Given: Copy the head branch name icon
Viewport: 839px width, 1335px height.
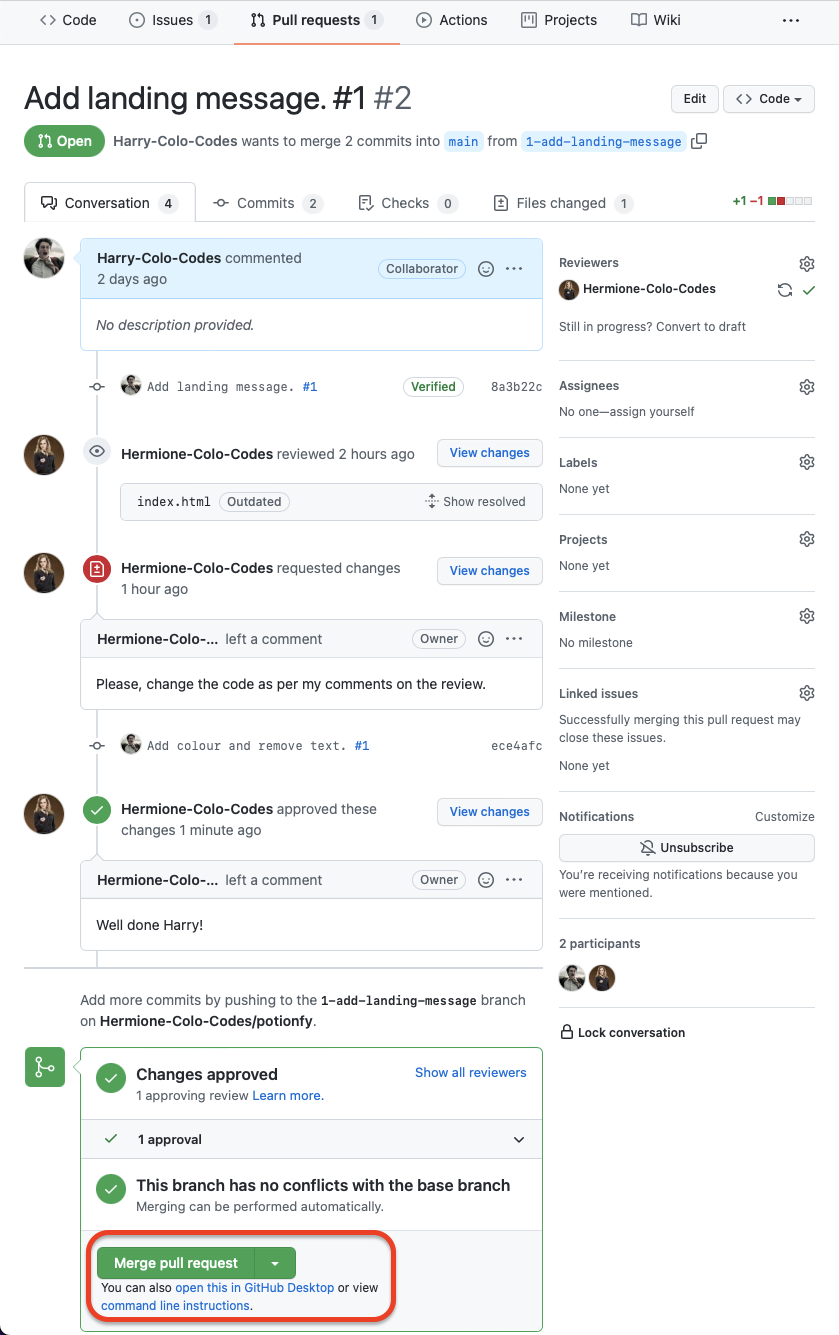Looking at the screenshot, I should (699, 141).
